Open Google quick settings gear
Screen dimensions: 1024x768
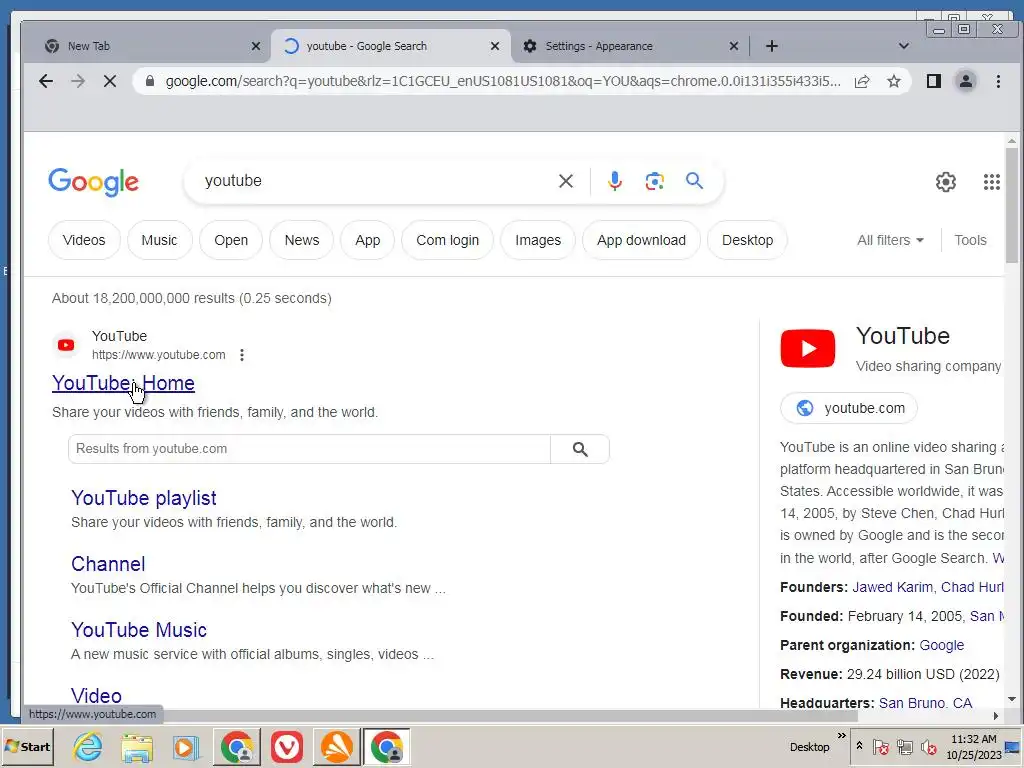pyautogui.click(x=946, y=182)
